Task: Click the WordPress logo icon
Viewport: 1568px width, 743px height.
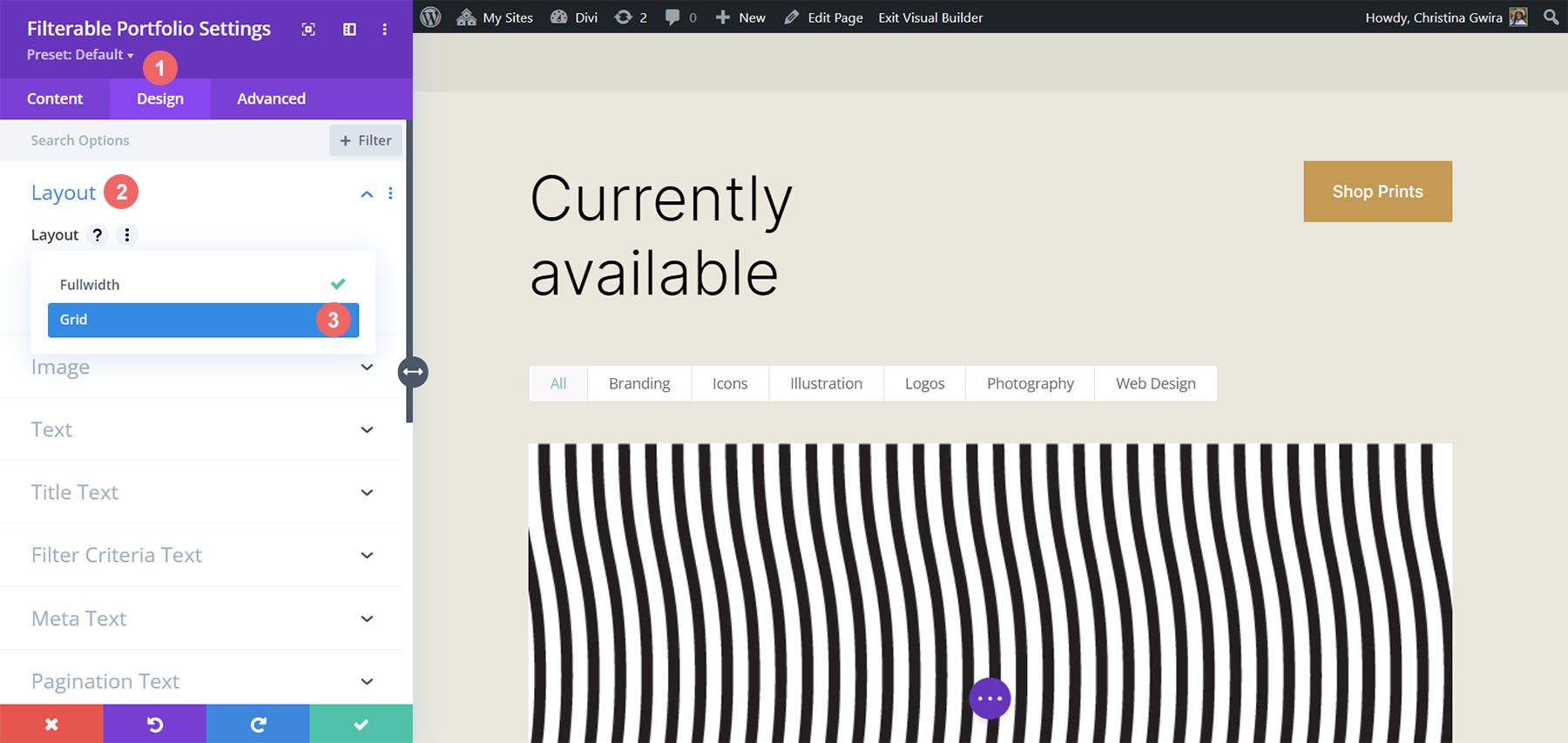Action: 430,17
